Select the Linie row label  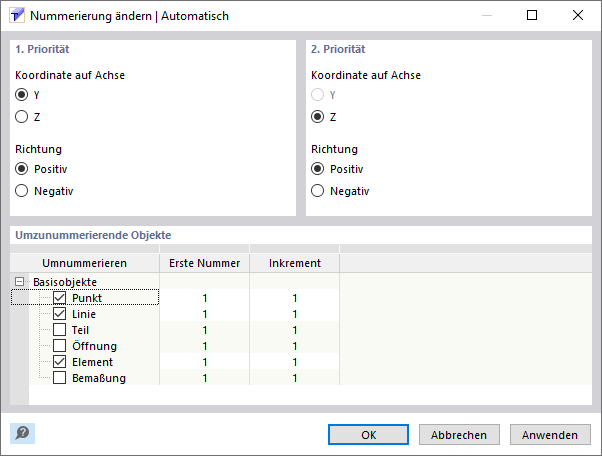tap(84, 314)
